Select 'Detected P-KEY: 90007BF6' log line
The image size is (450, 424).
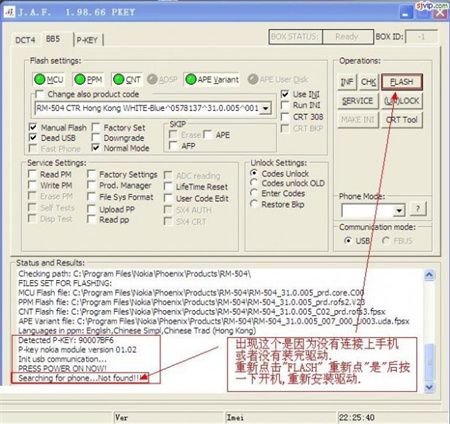point(66,340)
